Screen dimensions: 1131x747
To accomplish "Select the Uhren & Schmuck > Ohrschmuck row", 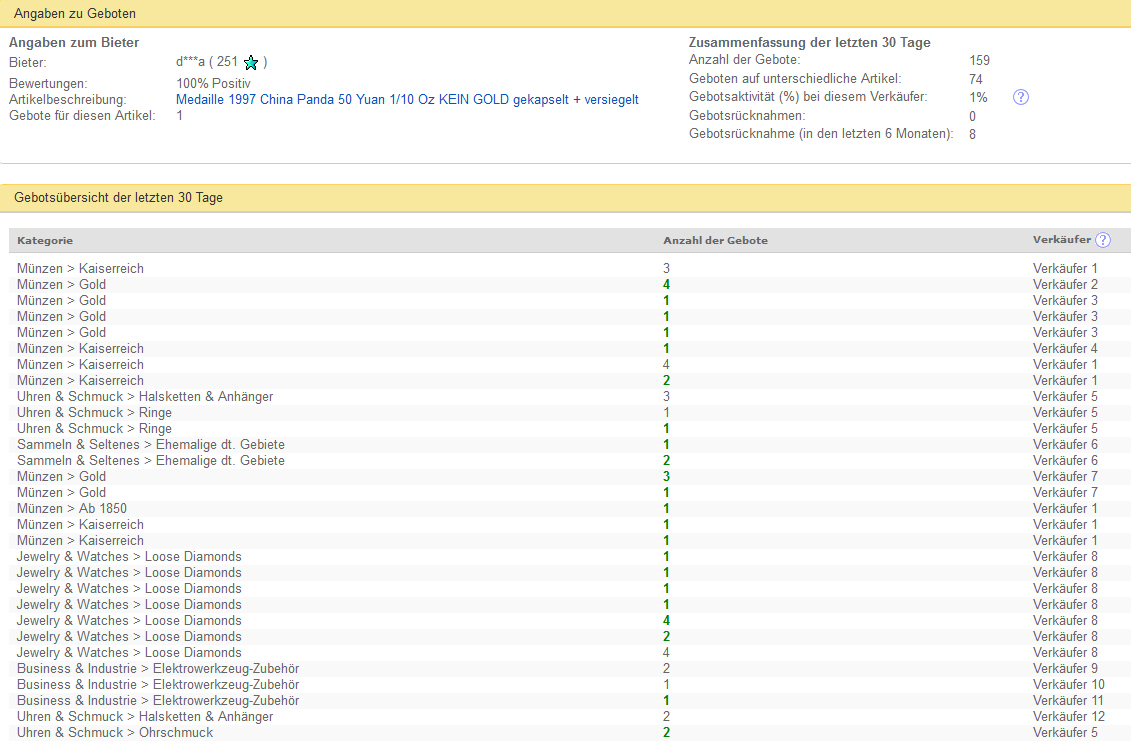I will [115, 733].
